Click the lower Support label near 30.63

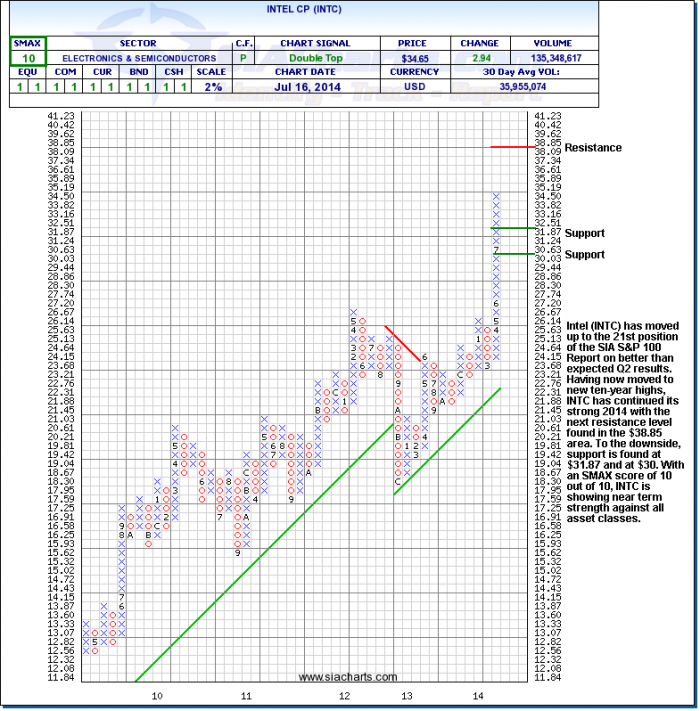click(x=585, y=255)
